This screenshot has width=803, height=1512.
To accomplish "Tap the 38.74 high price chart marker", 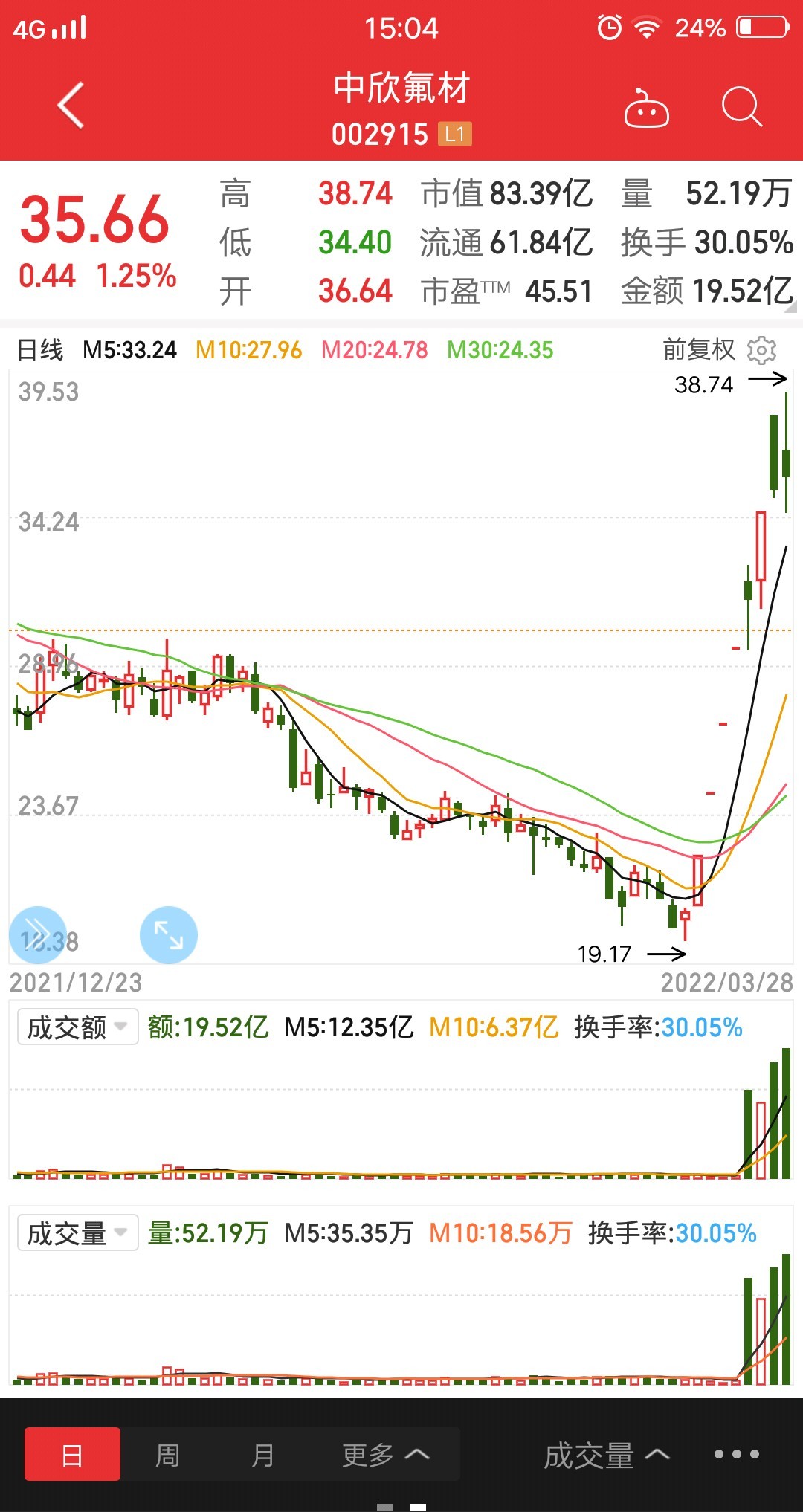I will [x=703, y=385].
